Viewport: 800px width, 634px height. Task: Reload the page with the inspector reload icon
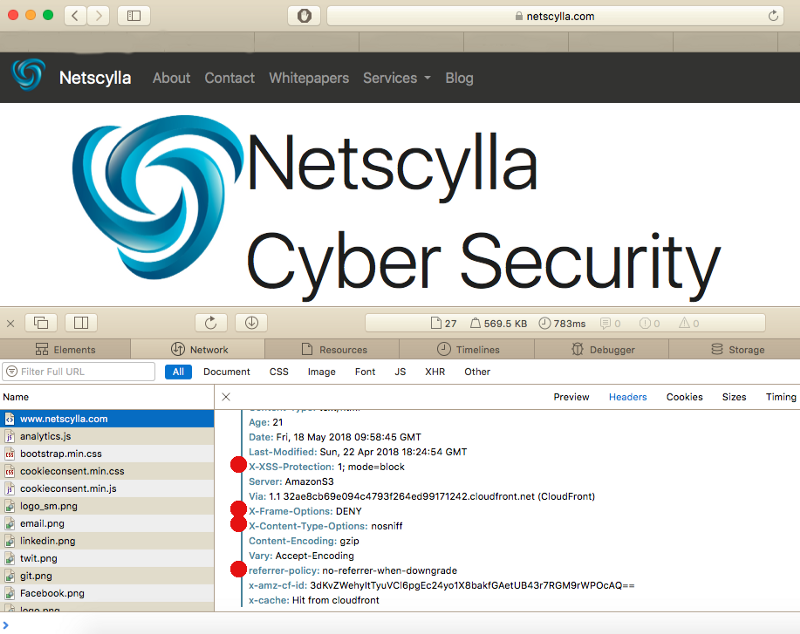[211, 323]
